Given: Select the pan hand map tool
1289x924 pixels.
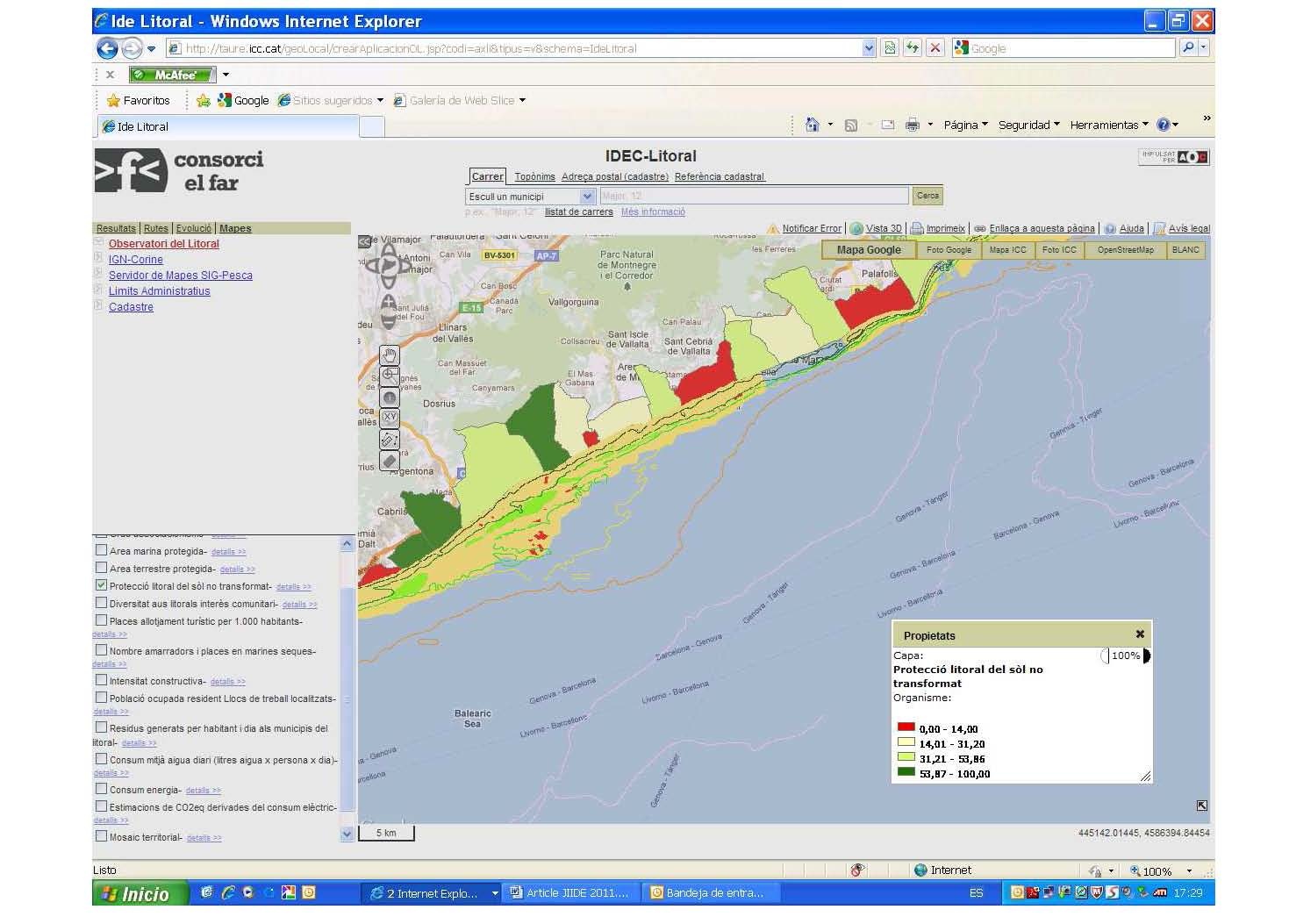Looking at the screenshot, I should (x=390, y=355).
